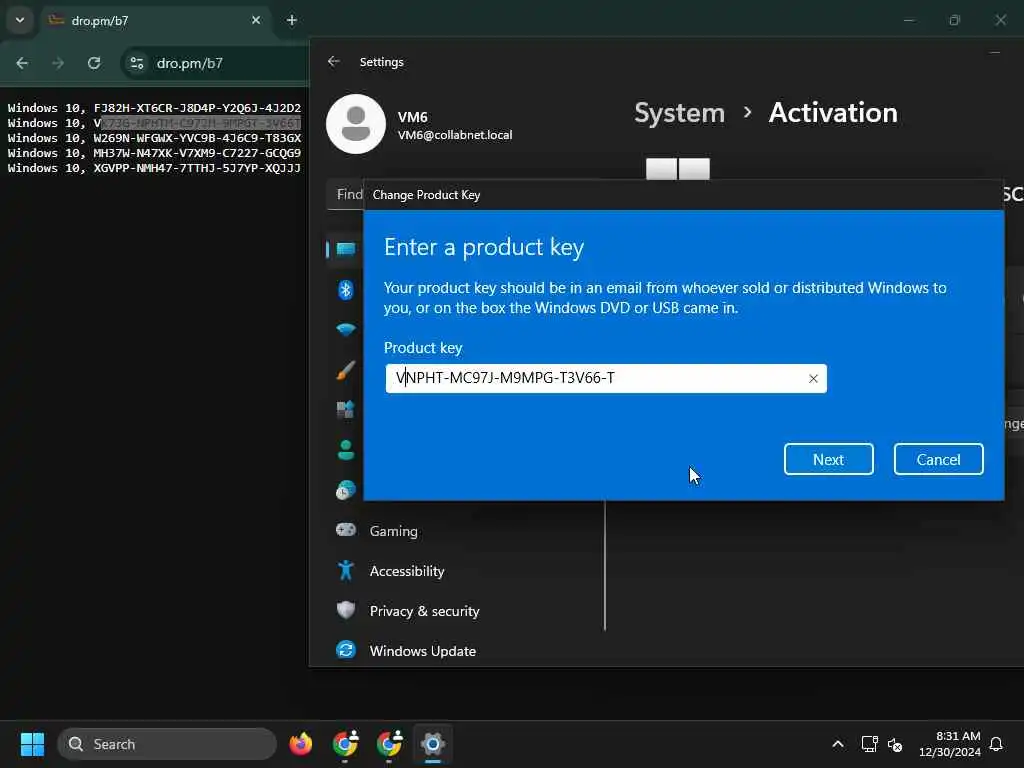
Task: Click the dro.pm/b7 address bar URL
Action: click(x=190, y=63)
